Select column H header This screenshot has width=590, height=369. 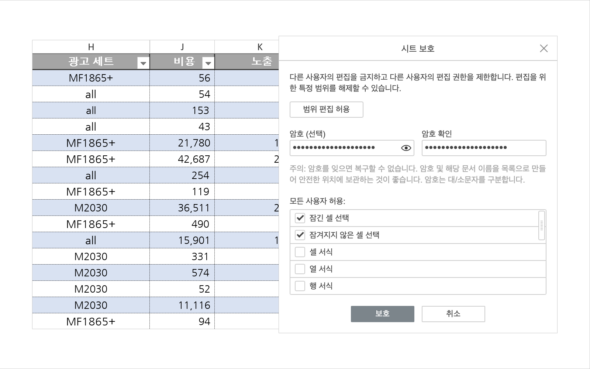click(91, 47)
